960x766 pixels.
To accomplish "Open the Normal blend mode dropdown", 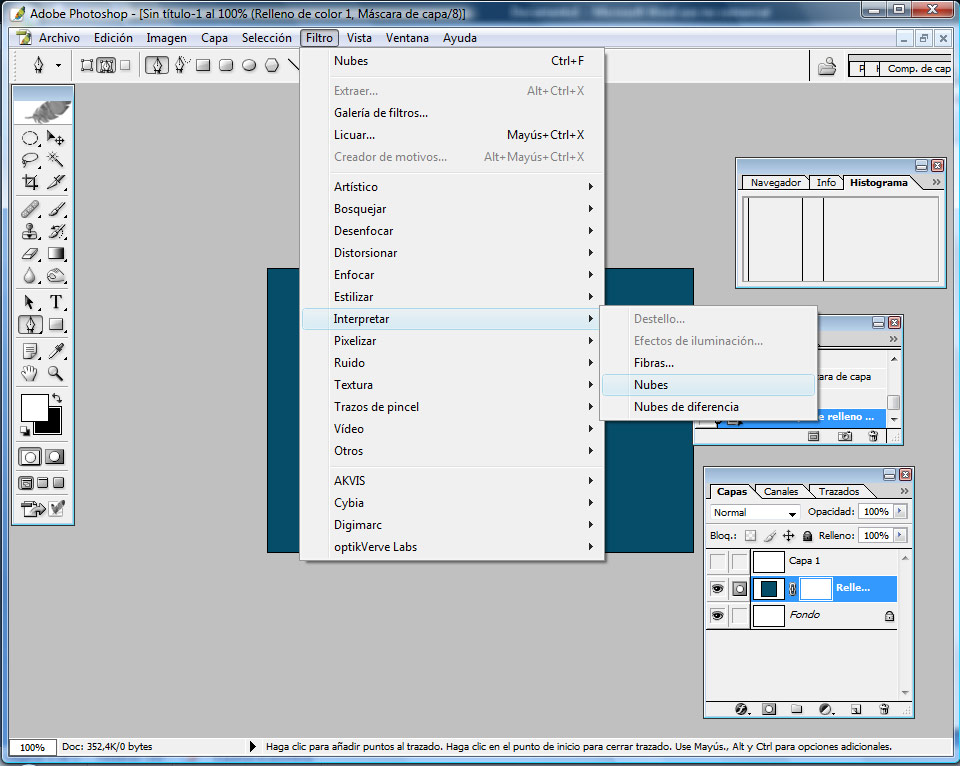I will point(755,513).
